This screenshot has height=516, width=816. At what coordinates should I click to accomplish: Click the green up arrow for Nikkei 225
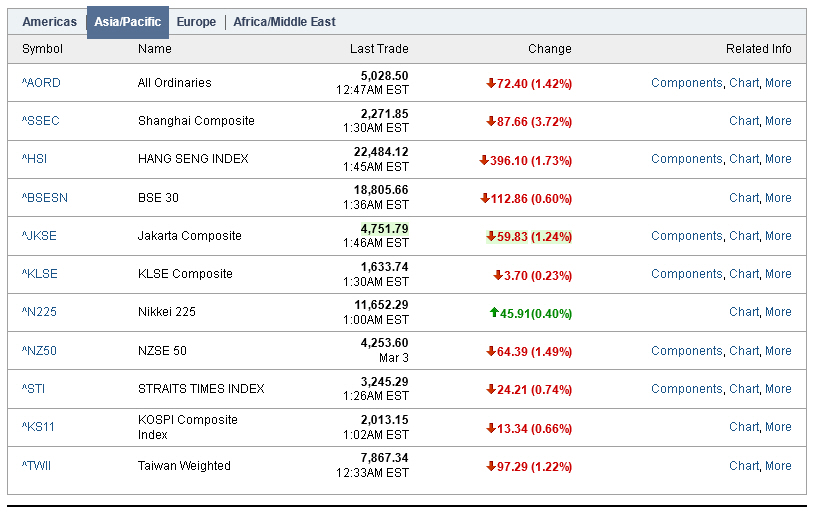pos(494,312)
